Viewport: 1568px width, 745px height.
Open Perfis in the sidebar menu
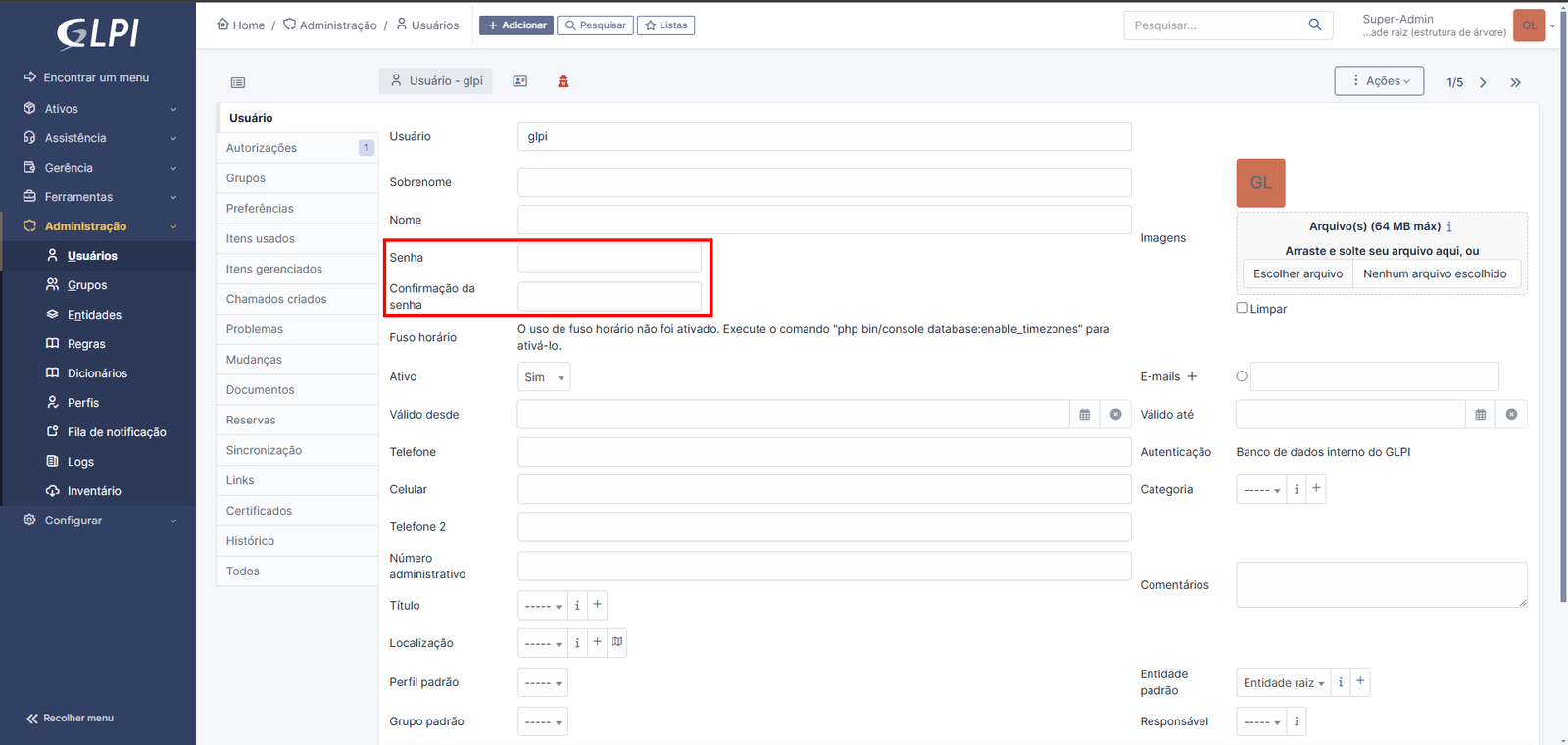[x=83, y=403]
